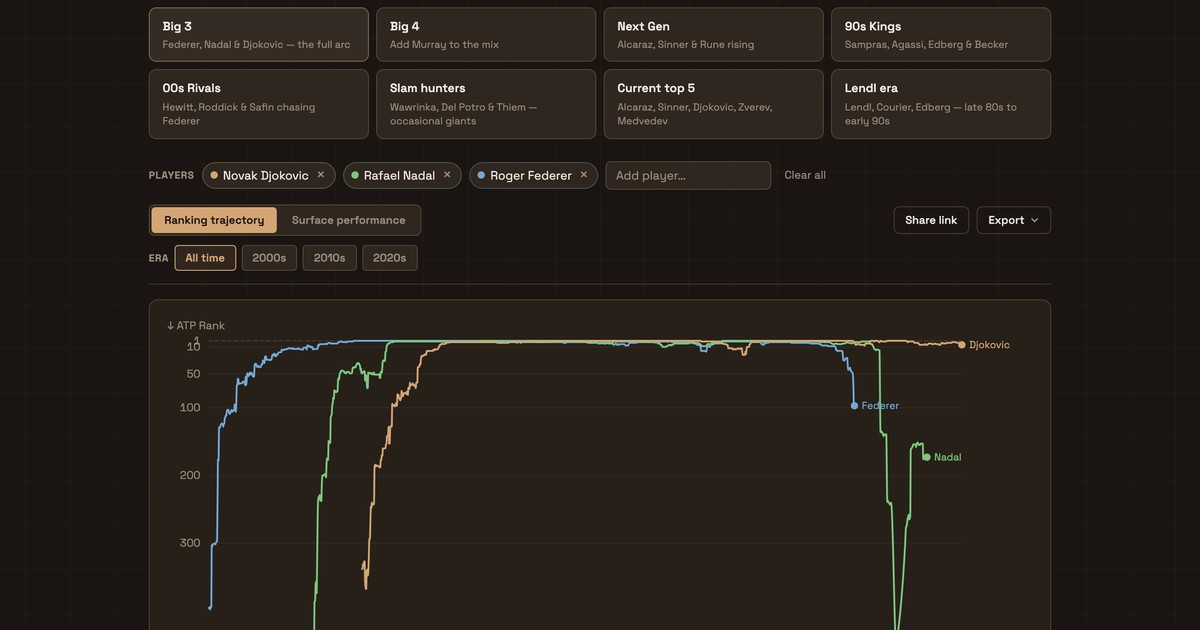Click the ERA filter label
The image size is (1200, 630).
click(x=159, y=258)
